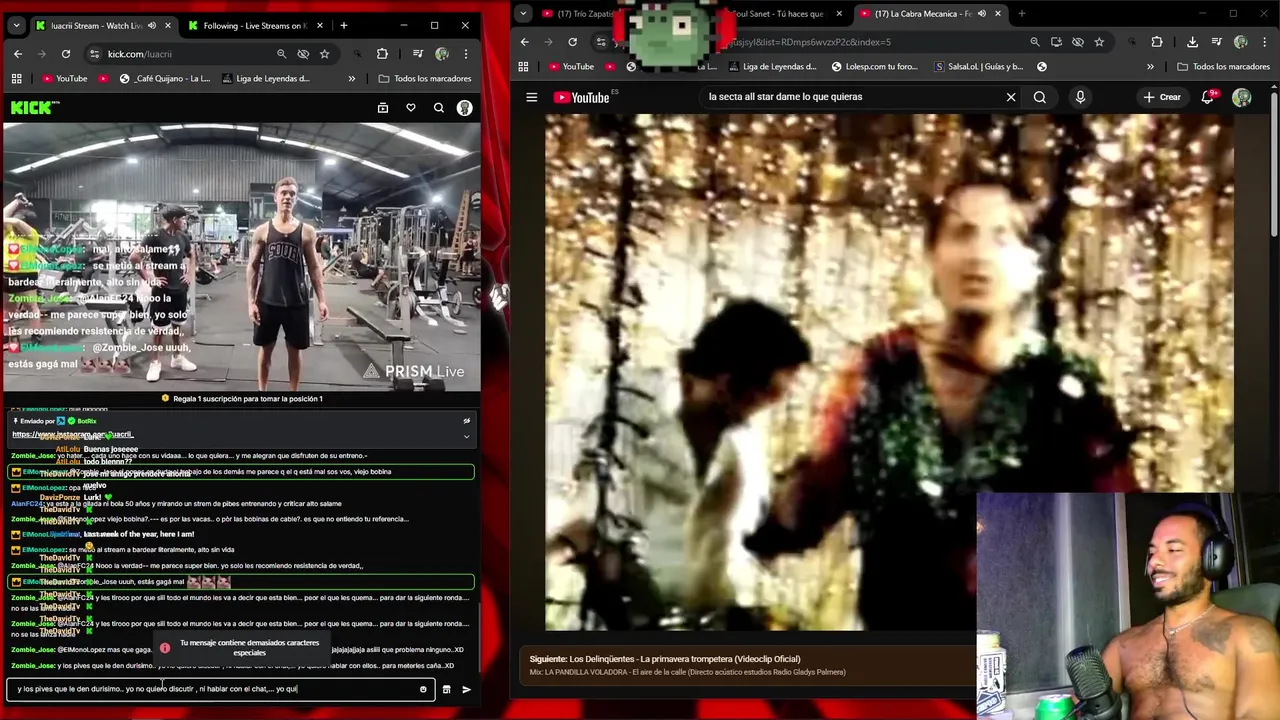The image size is (1280, 720).
Task: Open the downloads icon in the YouTube window
Action: click(1192, 42)
